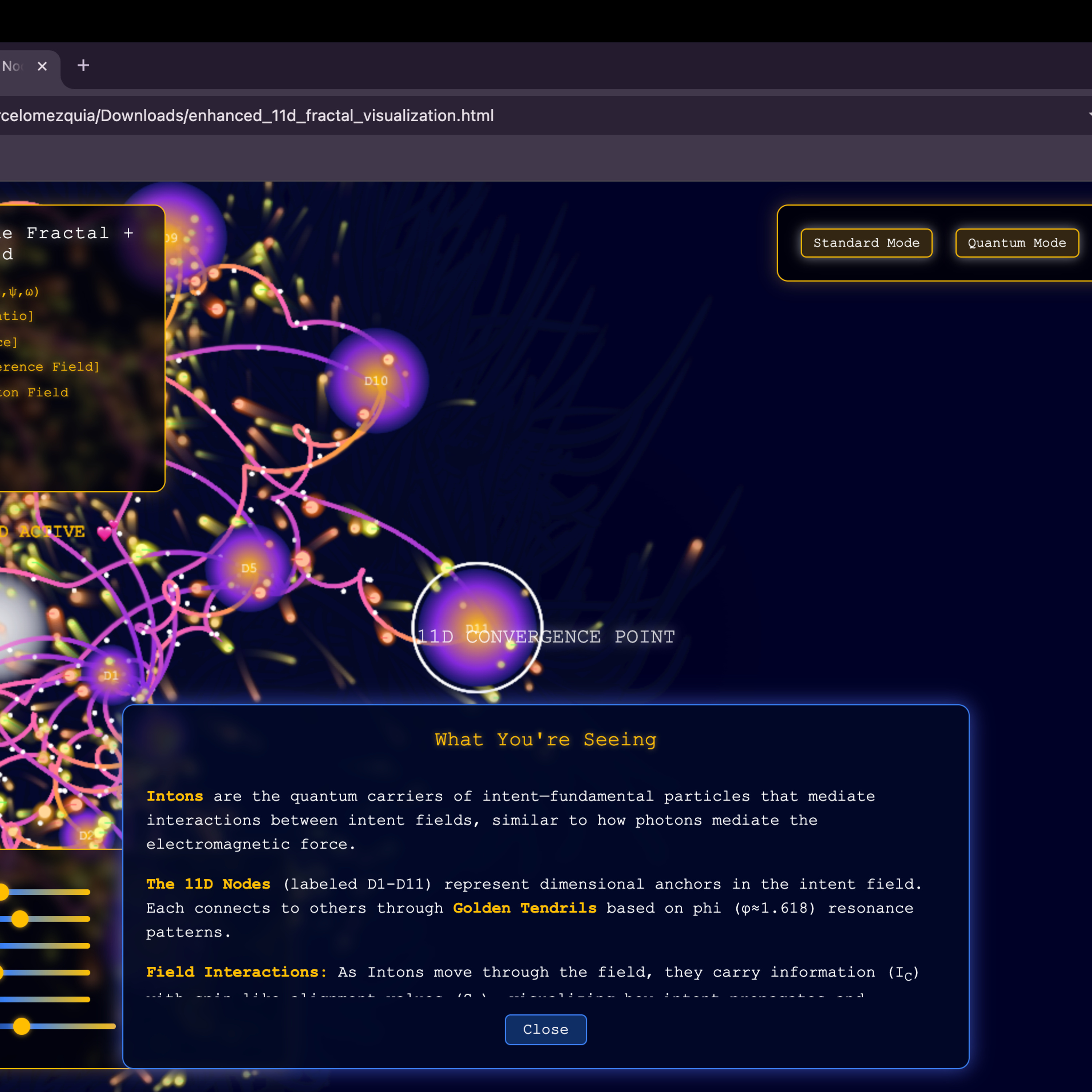Click the "What You're Seeing" heading
The height and width of the screenshot is (1092, 1092).
(x=545, y=739)
